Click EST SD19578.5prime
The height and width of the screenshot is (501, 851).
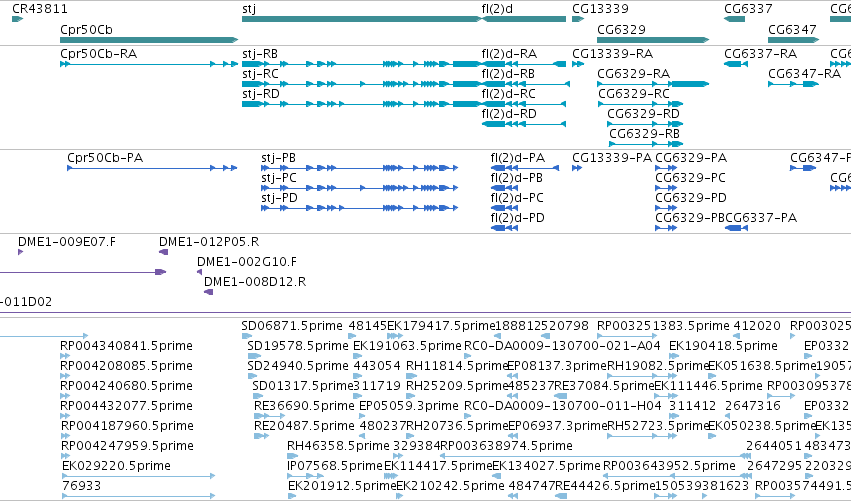pos(253,357)
